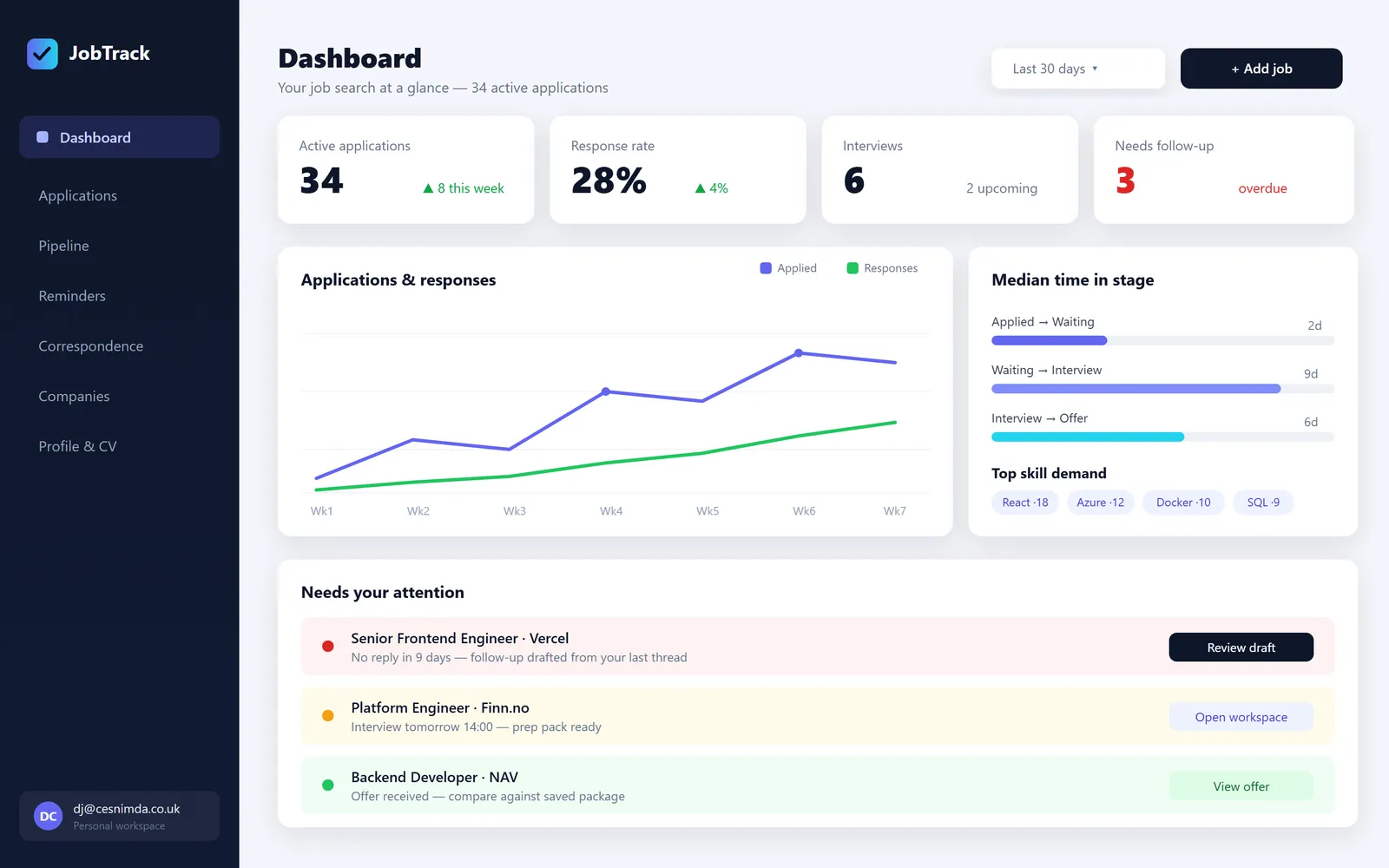The width and height of the screenshot is (1389, 868).
Task: Click the 9d value for Waiting → Interview
Action: pos(1311,374)
